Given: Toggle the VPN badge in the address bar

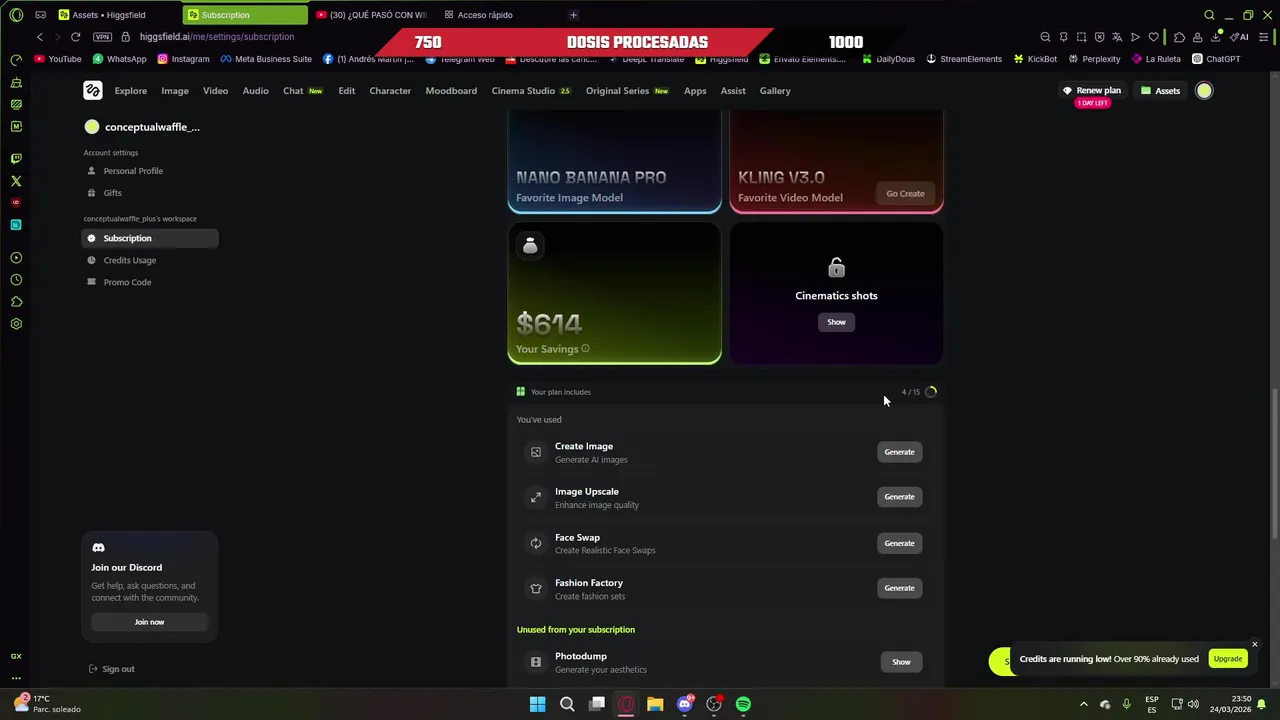Looking at the screenshot, I should [102, 37].
